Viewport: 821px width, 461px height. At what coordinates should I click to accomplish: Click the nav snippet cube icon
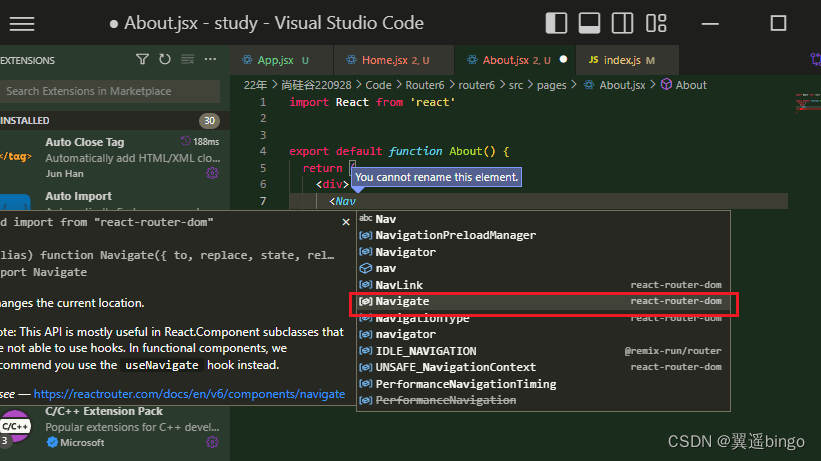pyautogui.click(x=365, y=268)
